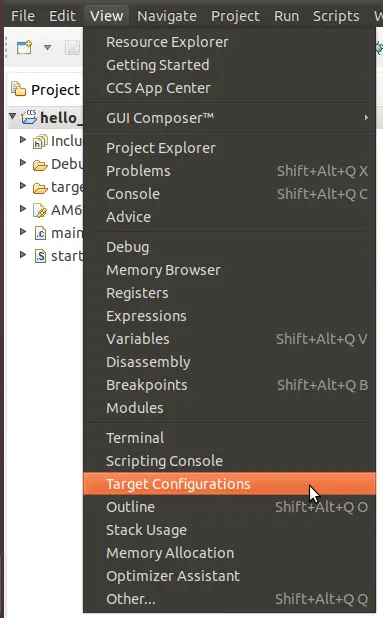
Task: Expand the GUI Composer submenu
Action: pyautogui.click(x=229, y=118)
